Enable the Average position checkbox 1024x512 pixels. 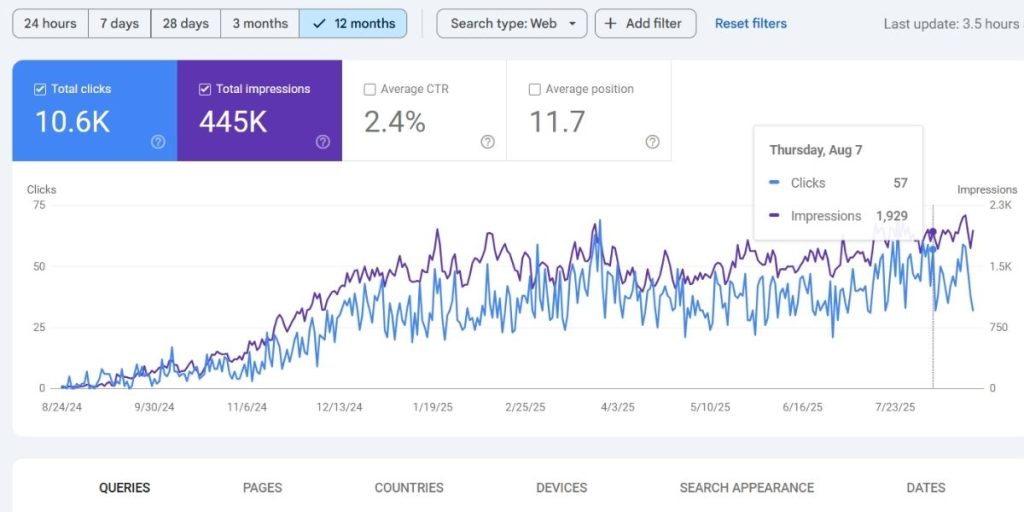pyautogui.click(x=534, y=89)
